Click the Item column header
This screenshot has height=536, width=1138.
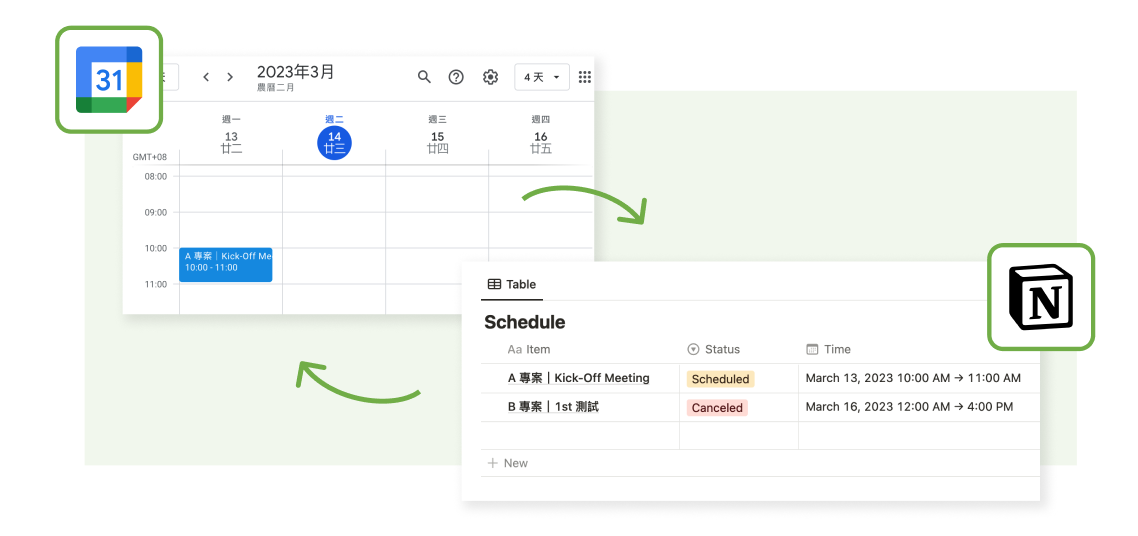529,350
